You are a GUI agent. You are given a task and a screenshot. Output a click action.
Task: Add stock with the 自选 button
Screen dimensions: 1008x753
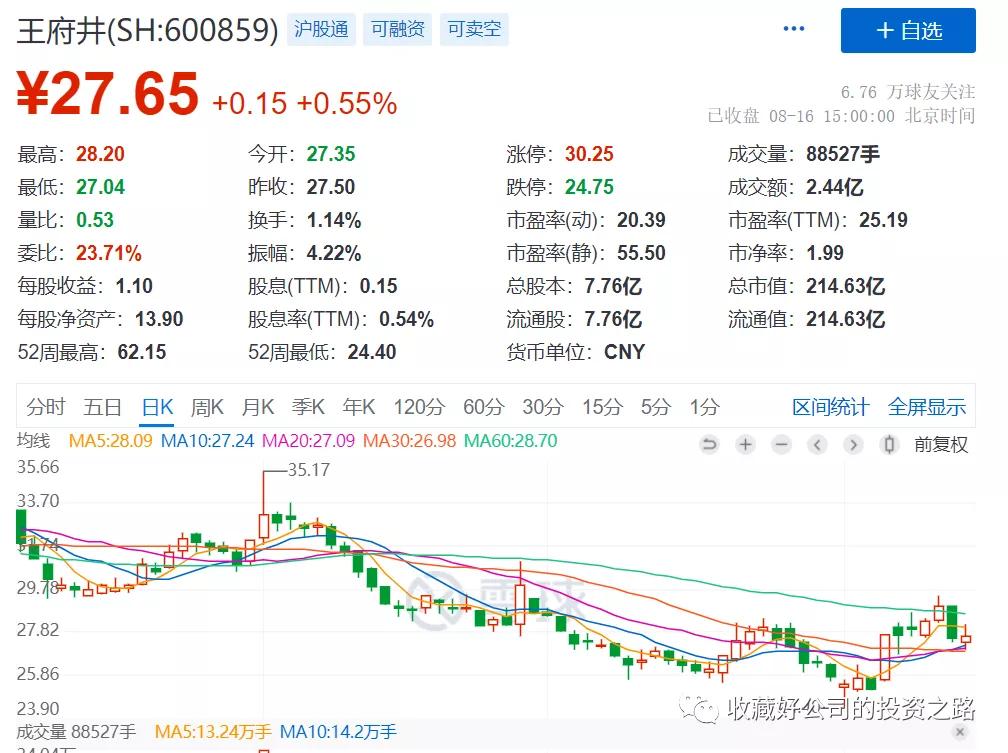pyautogui.click(x=908, y=30)
